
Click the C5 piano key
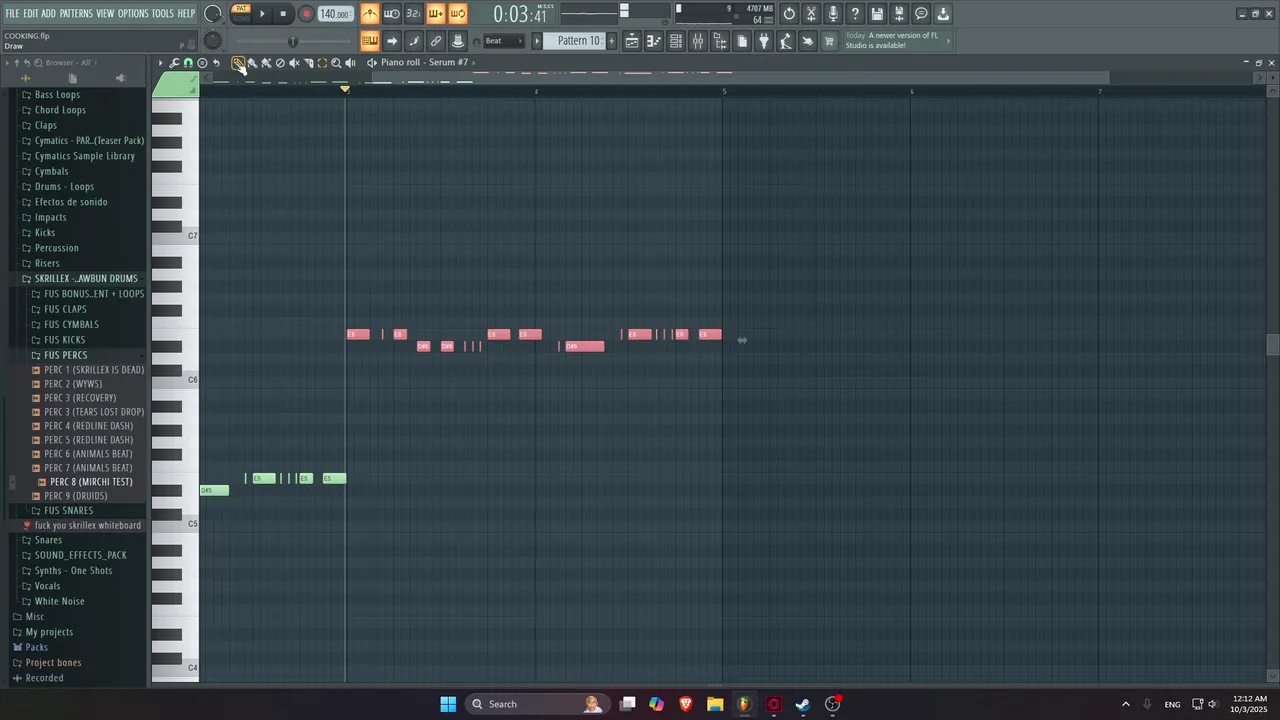point(175,523)
